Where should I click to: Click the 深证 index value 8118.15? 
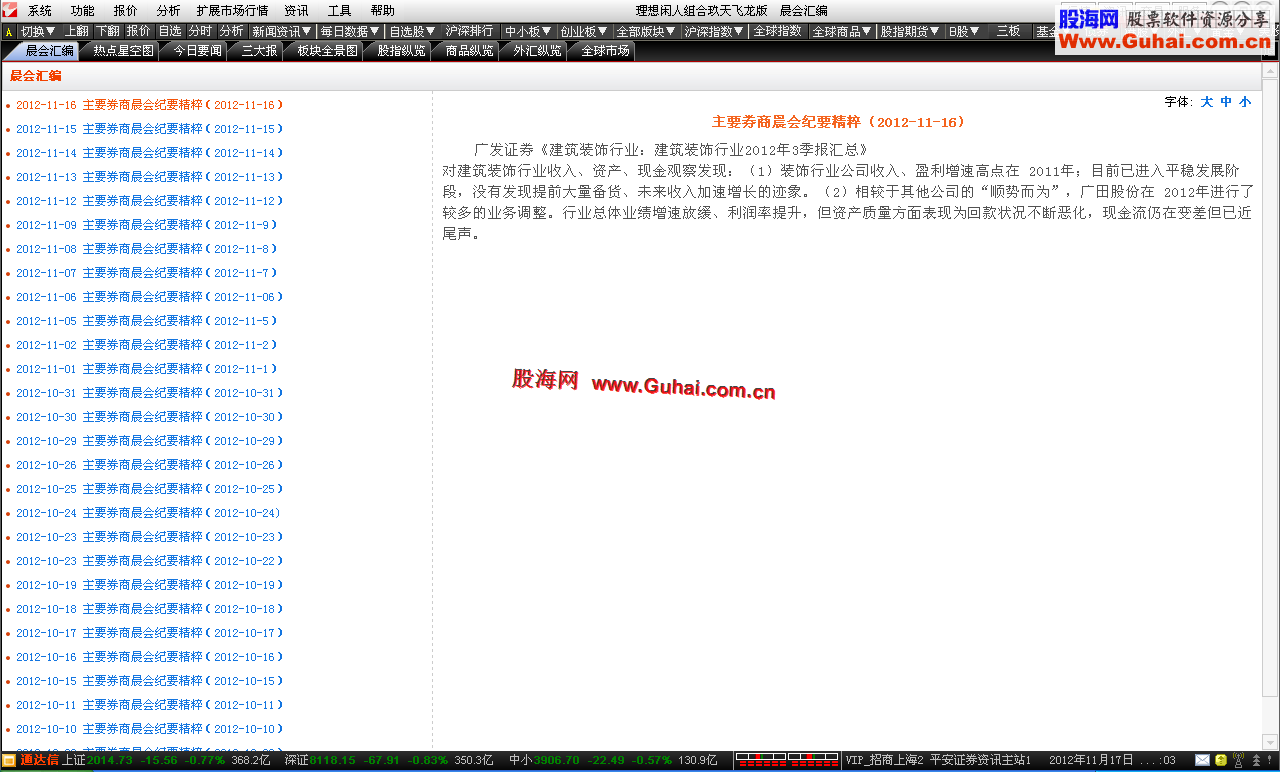click(x=332, y=760)
